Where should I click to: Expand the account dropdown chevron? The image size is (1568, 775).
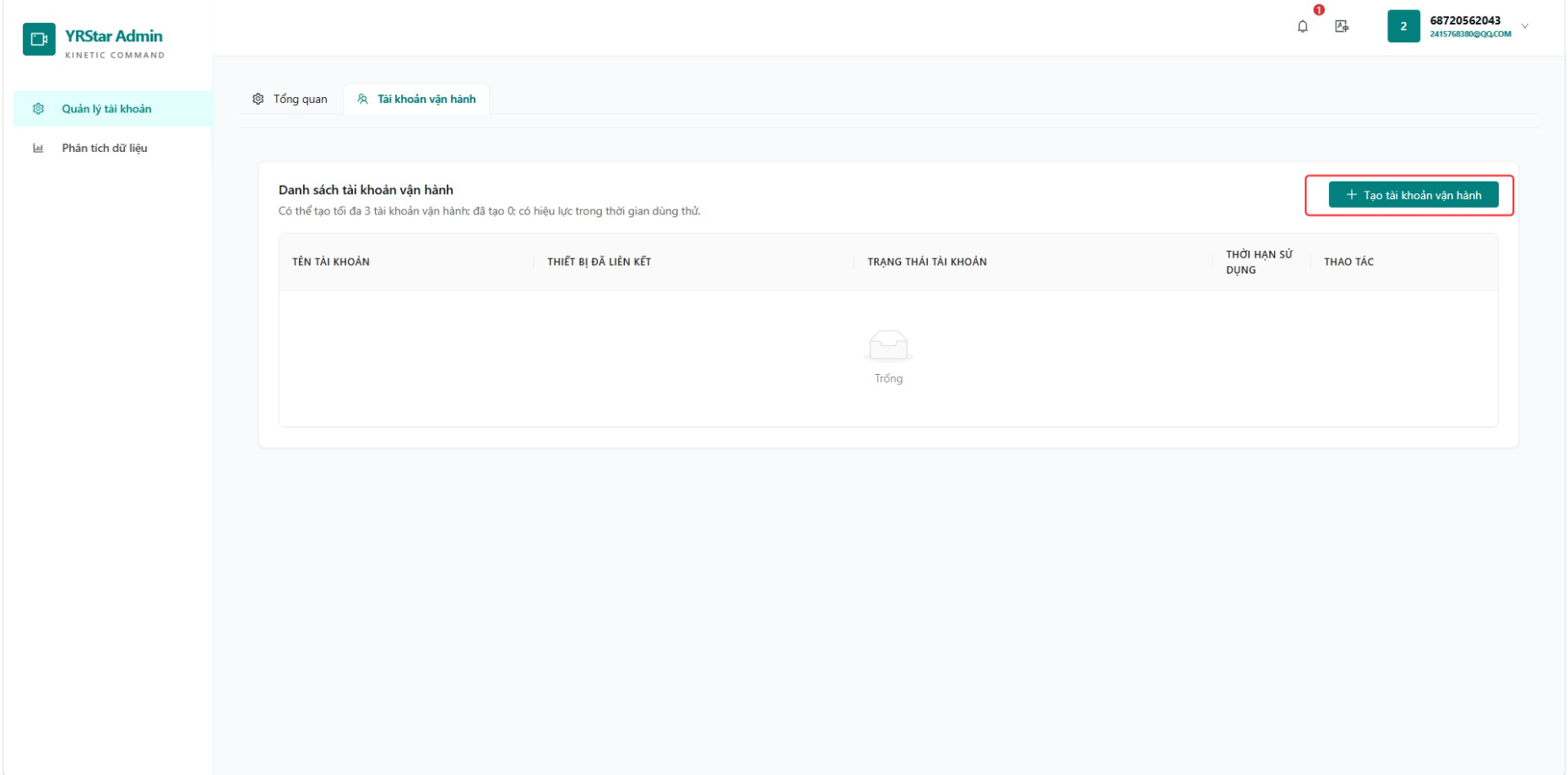pos(1525,26)
